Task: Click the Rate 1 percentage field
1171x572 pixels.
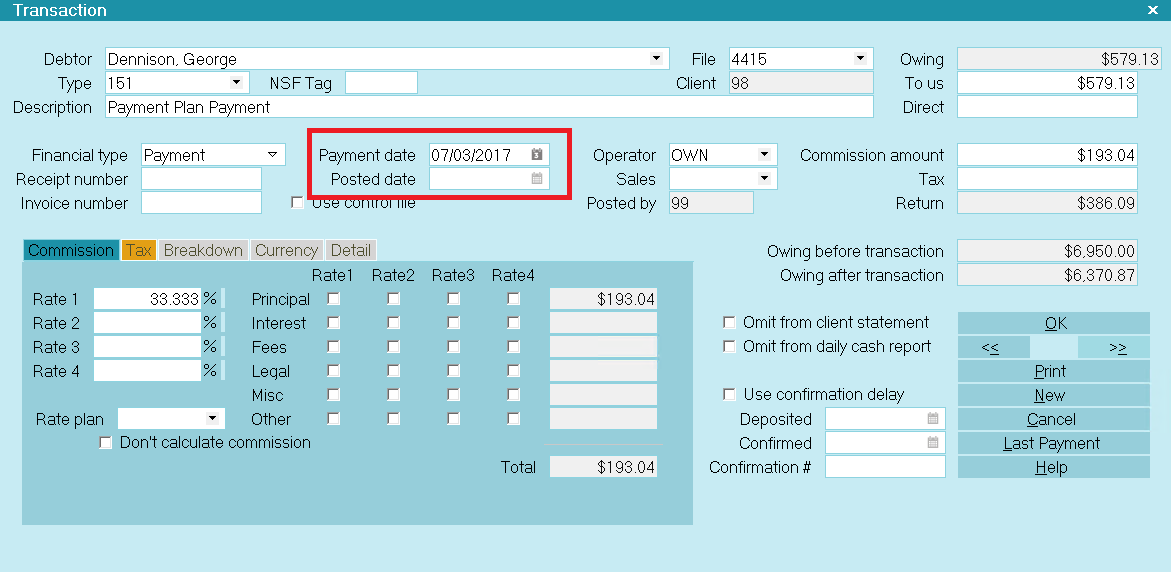Action: click(147, 299)
